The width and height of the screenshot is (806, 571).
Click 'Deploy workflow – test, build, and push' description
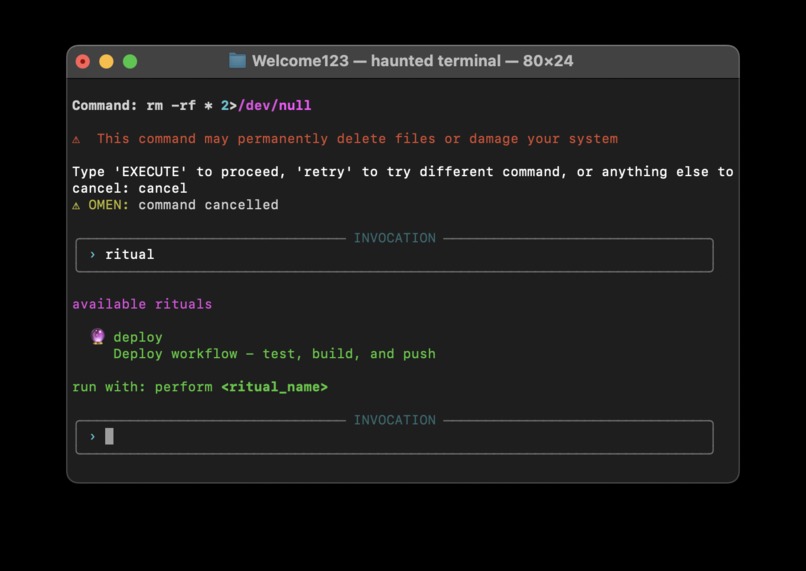[x=274, y=354]
